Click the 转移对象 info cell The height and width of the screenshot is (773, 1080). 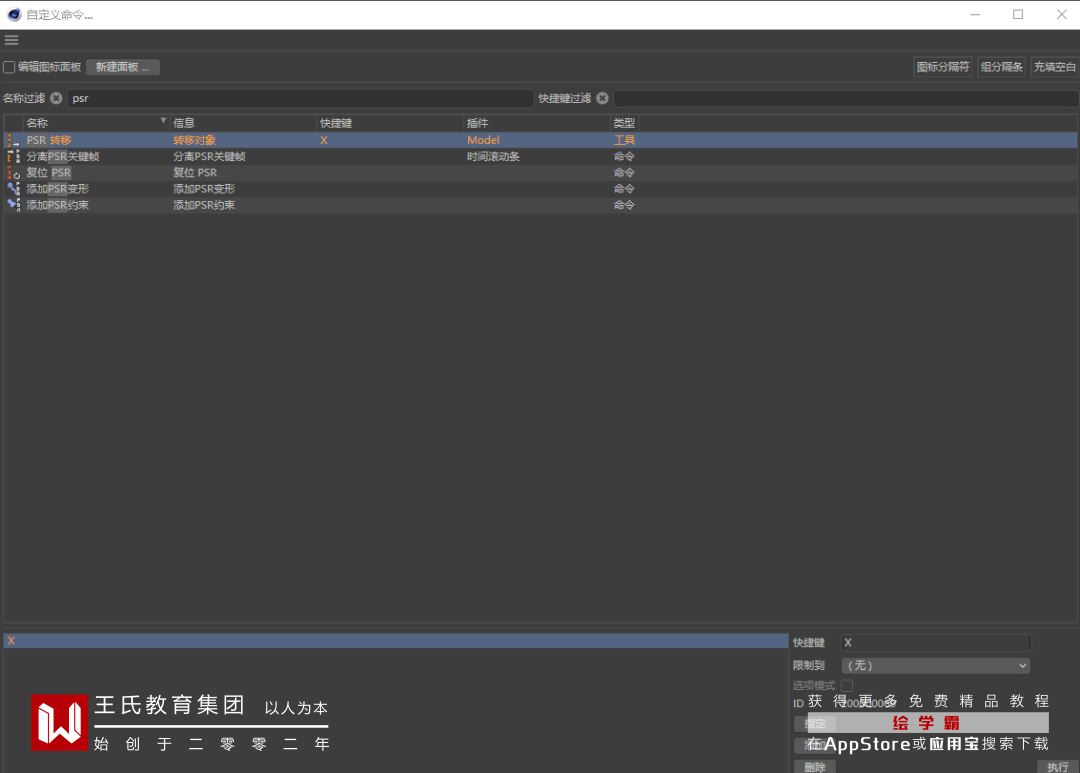[x=194, y=140]
